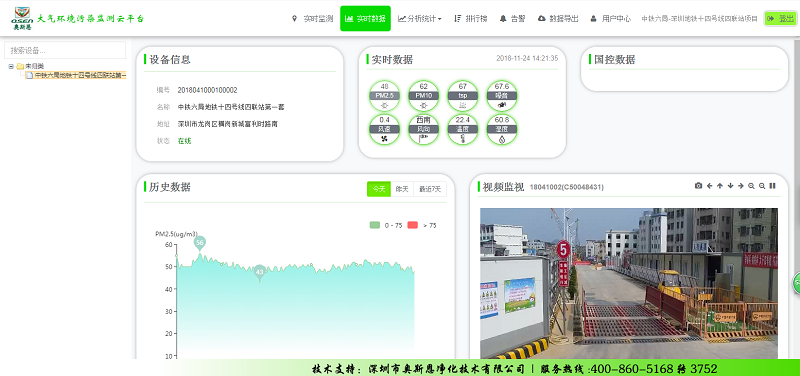The width and height of the screenshot is (800, 376).
Task: Select the wind speed (风速) gauge
Action: pos(384,130)
